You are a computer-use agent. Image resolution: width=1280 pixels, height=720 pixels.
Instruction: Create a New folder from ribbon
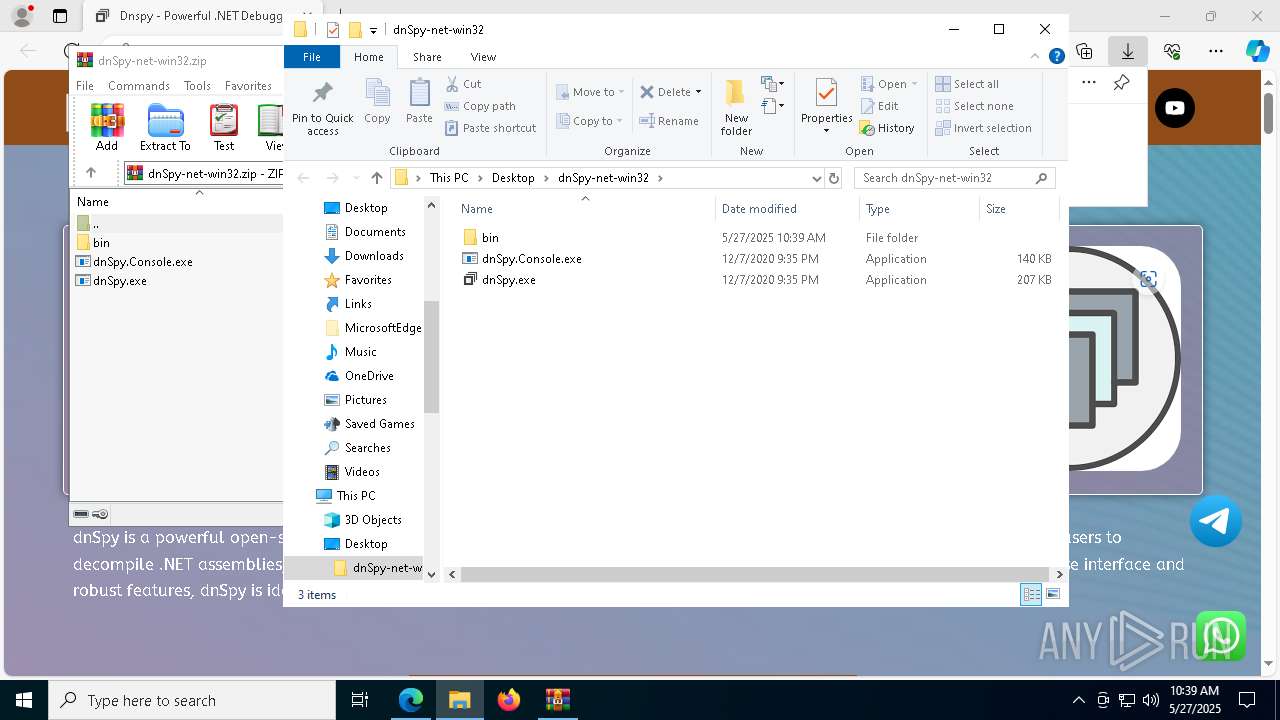[x=736, y=108]
